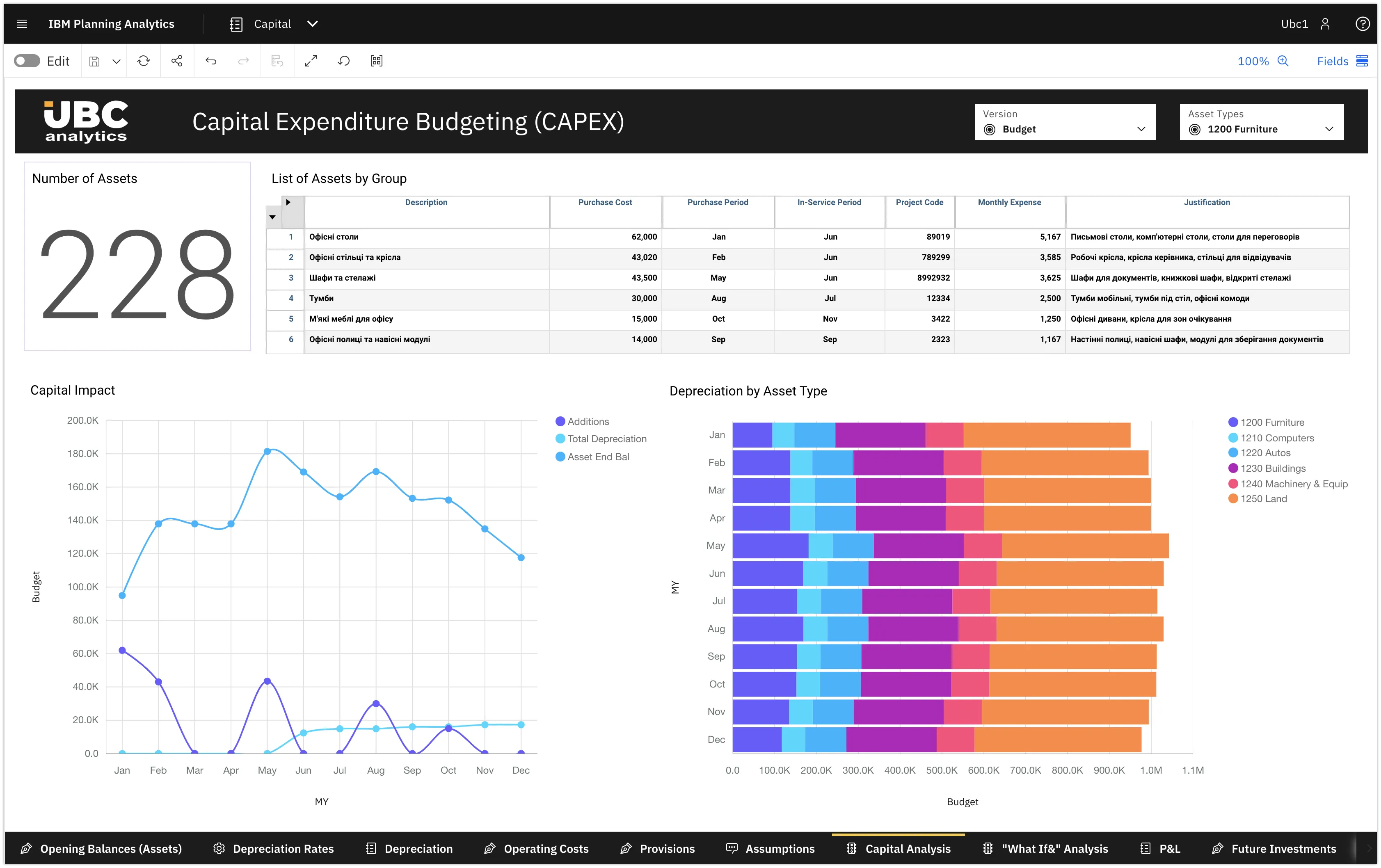This screenshot has width=1381, height=868.
Task: Open the Ubc1 user profile icon
Action: pyautogui.click(x=1325, y=23)
